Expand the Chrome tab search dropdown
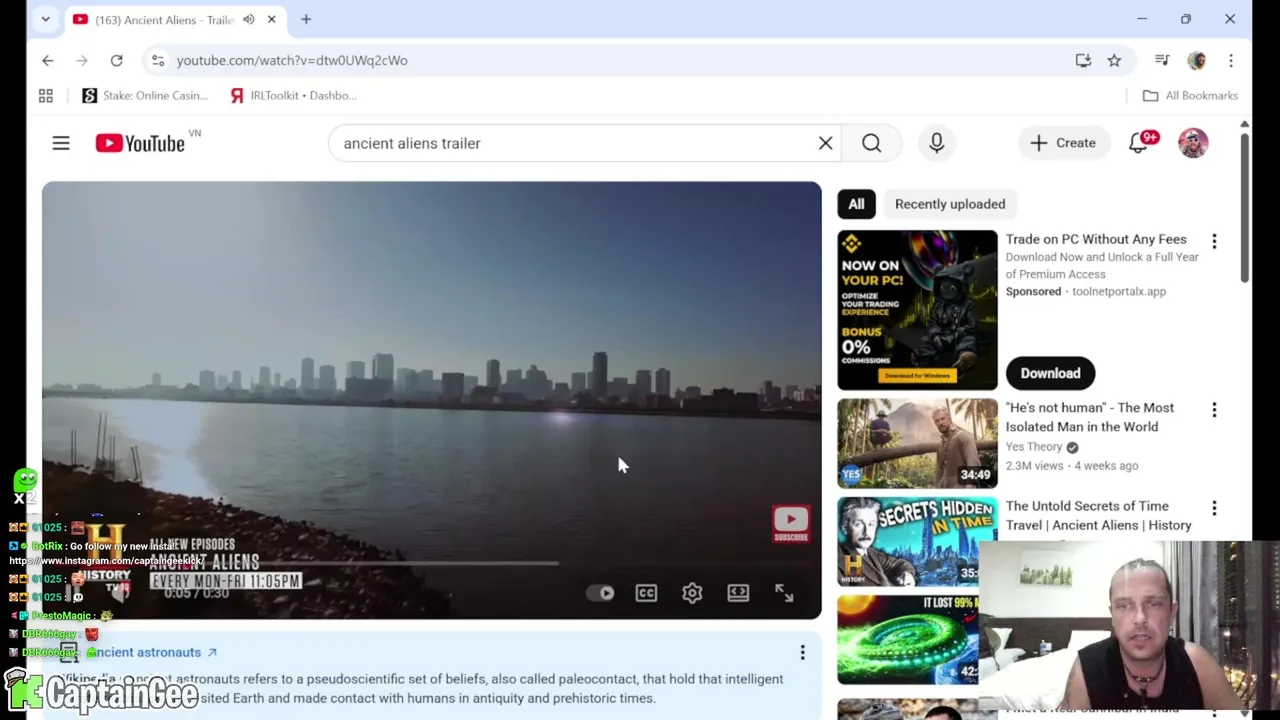Image resolution: width=1280 pixels, height=720 pixels. 45,19
